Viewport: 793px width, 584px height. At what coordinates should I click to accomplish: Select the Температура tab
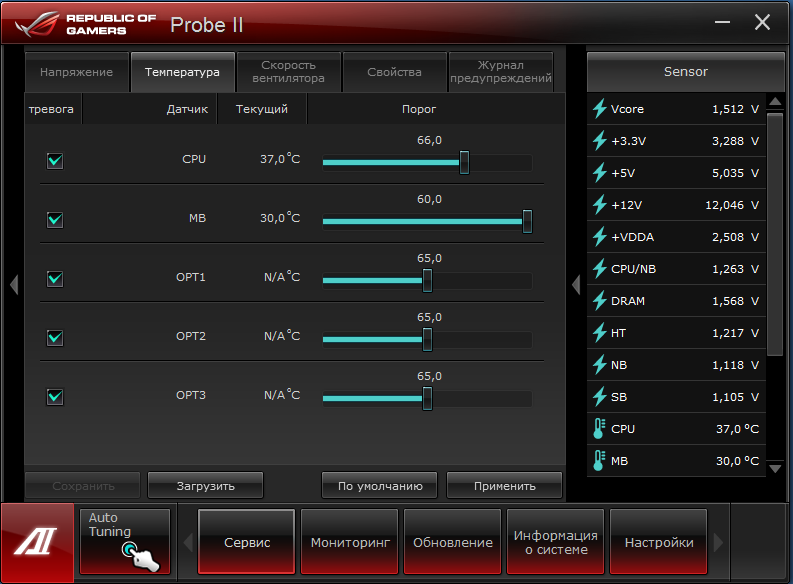point(183,72)
